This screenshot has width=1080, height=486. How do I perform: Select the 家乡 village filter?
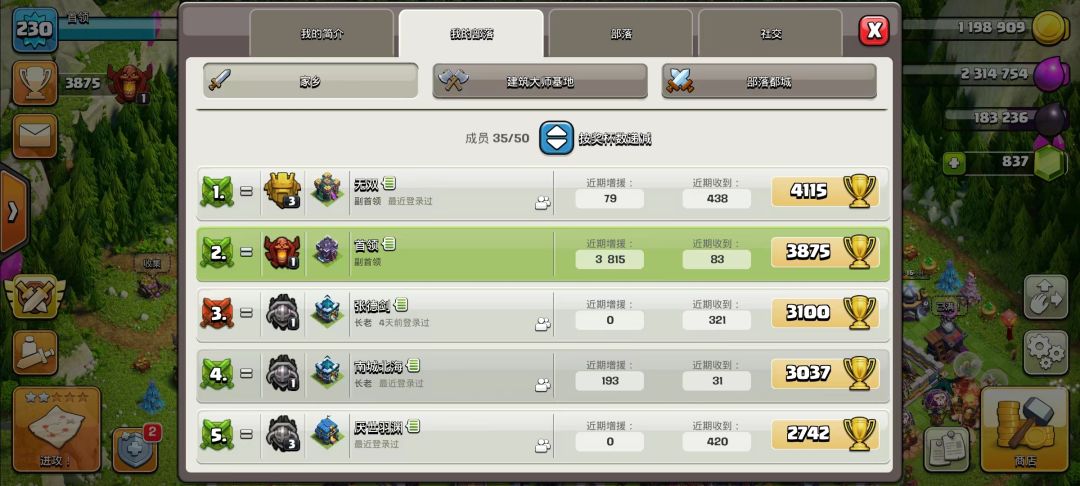click(x=310, y=81)
